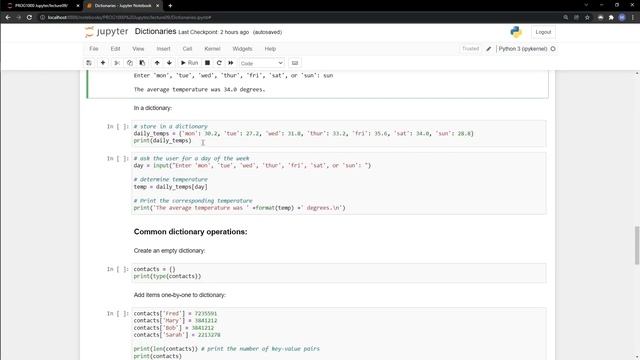Click 'Add items one-by-one to dictionary:' text

(179, 295)
